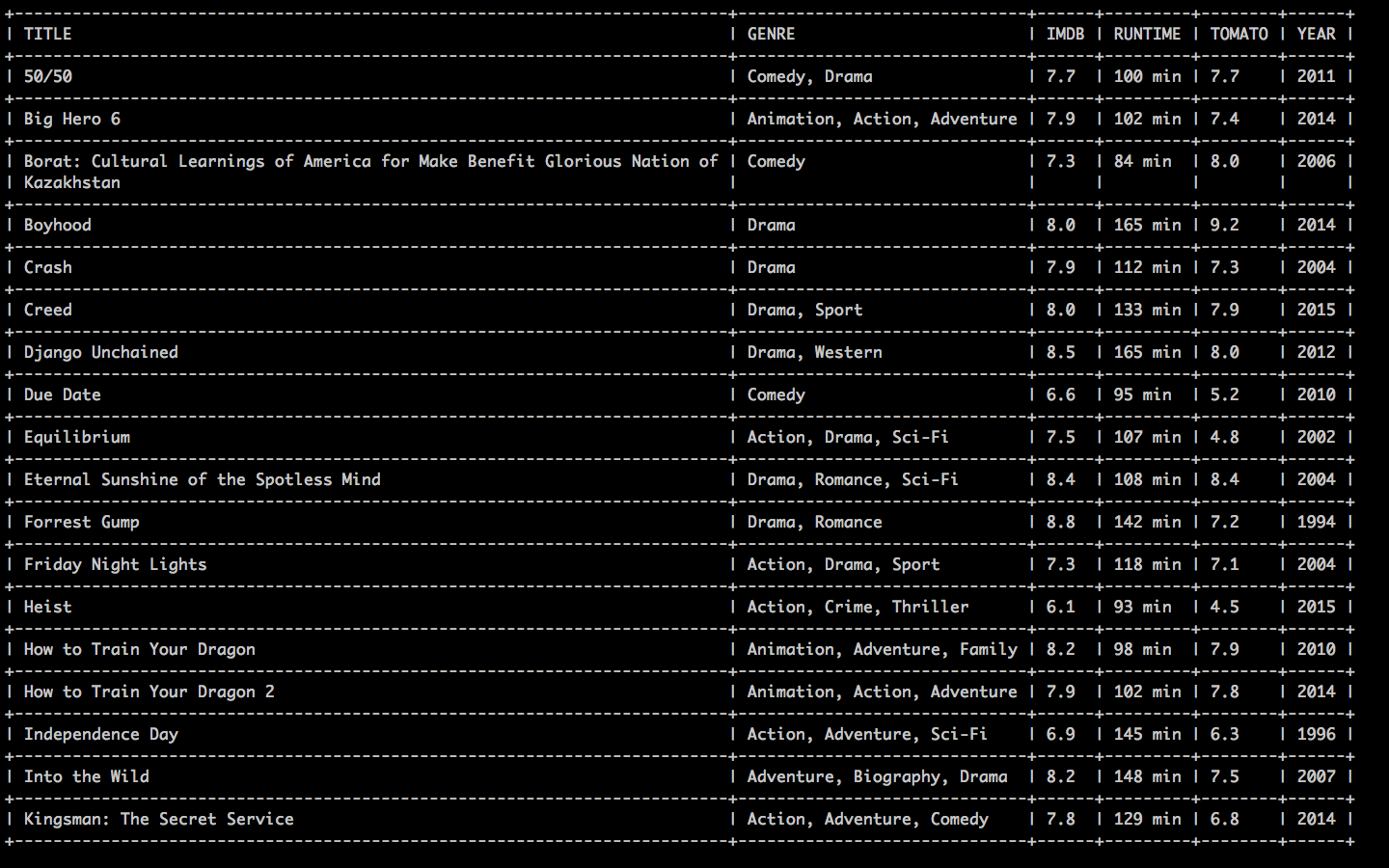1389x868 pixels.
Task: Select the title "Django Unchained"
Action: coord(101,352)
